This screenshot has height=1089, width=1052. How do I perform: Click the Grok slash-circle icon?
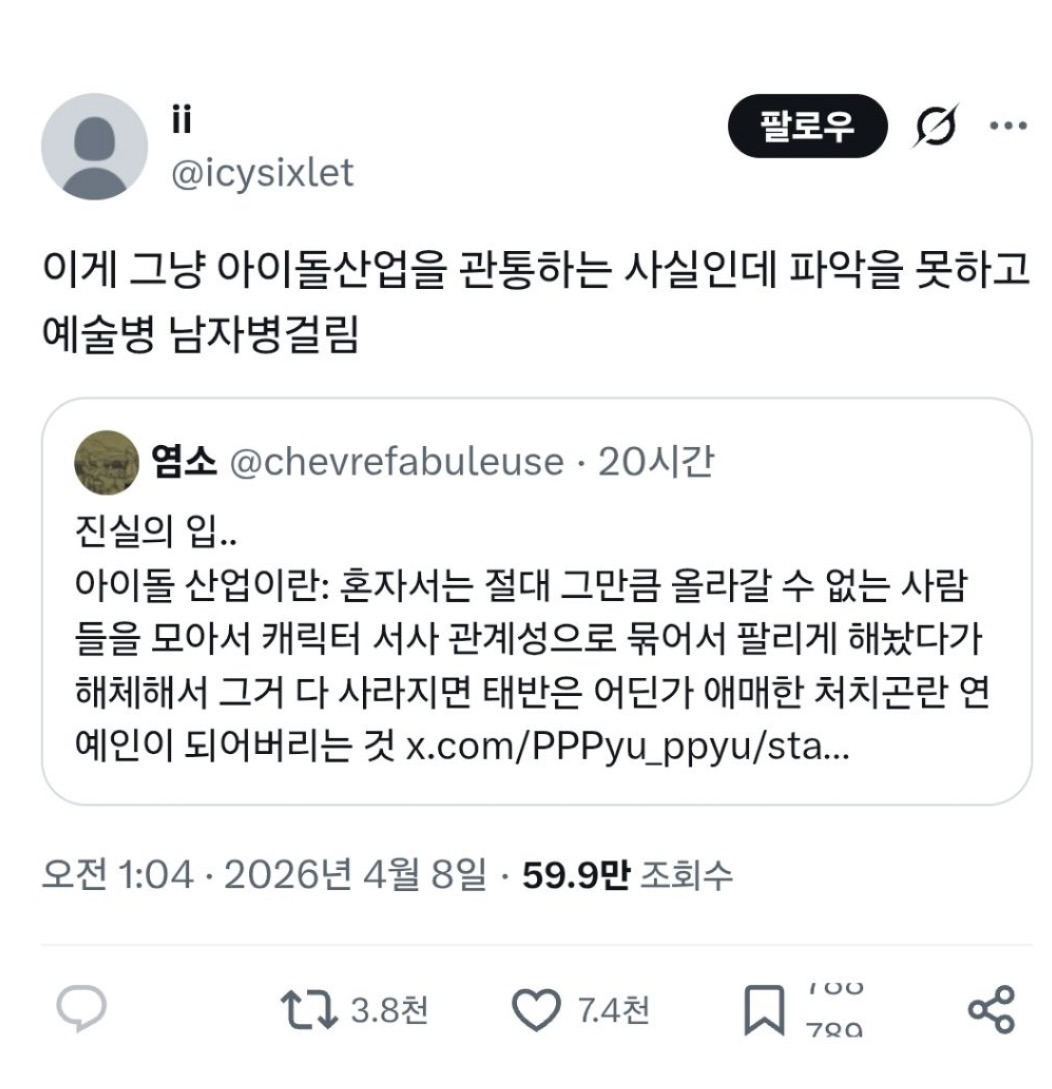point(934,127)
